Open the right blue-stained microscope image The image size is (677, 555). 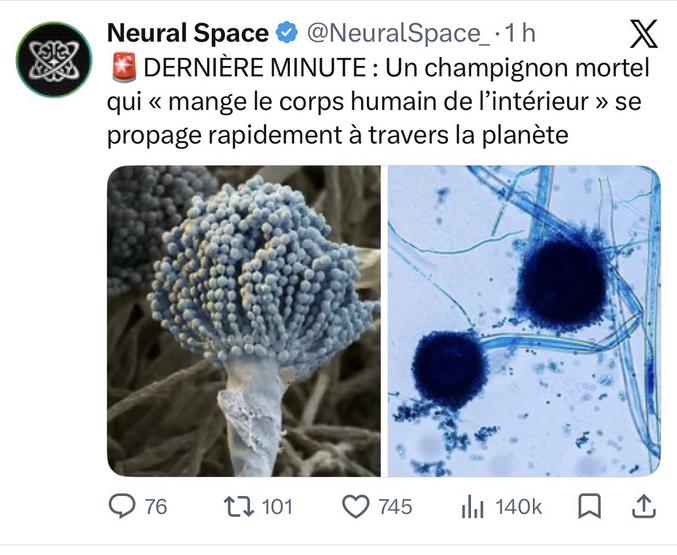point(524,320)
